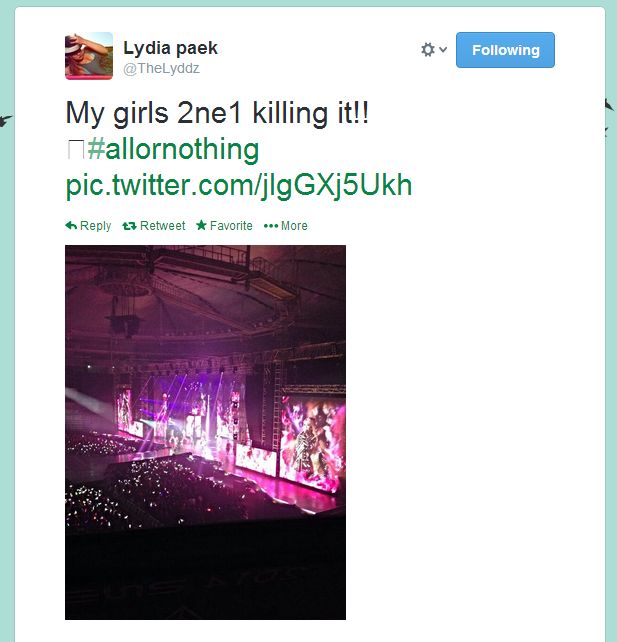Open the pic.twitter.com/jlgGXj5Ukh link
This screenshot has width=617, height=642.
(x=238, y=185)
